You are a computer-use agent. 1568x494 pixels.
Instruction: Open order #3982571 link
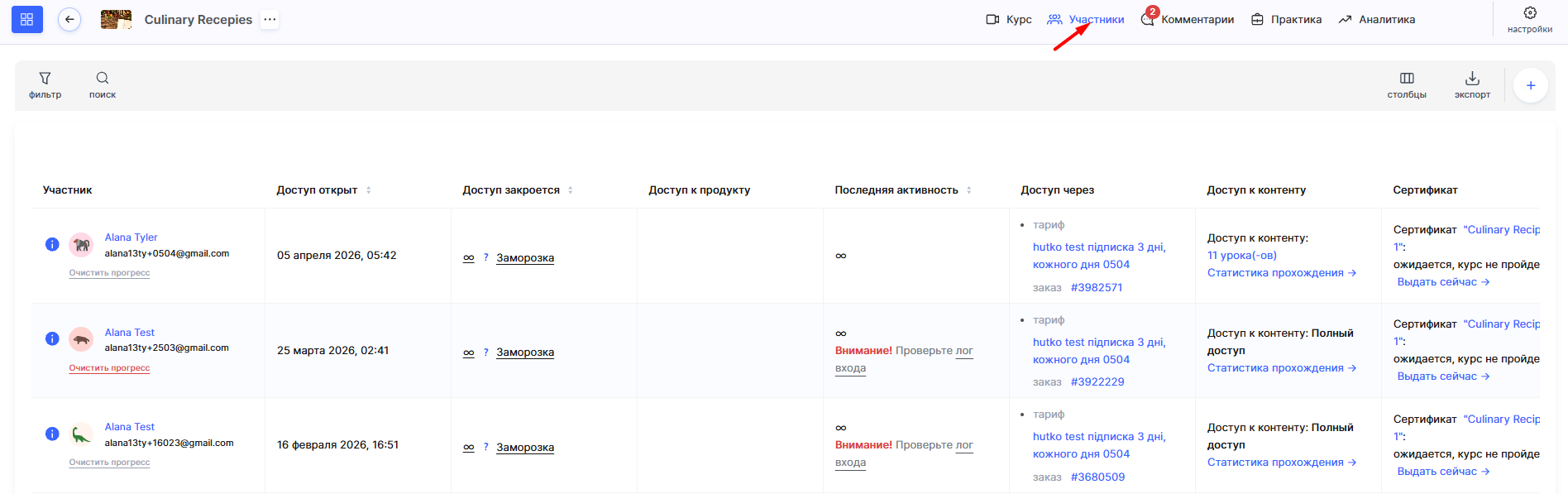point(1097,288)
